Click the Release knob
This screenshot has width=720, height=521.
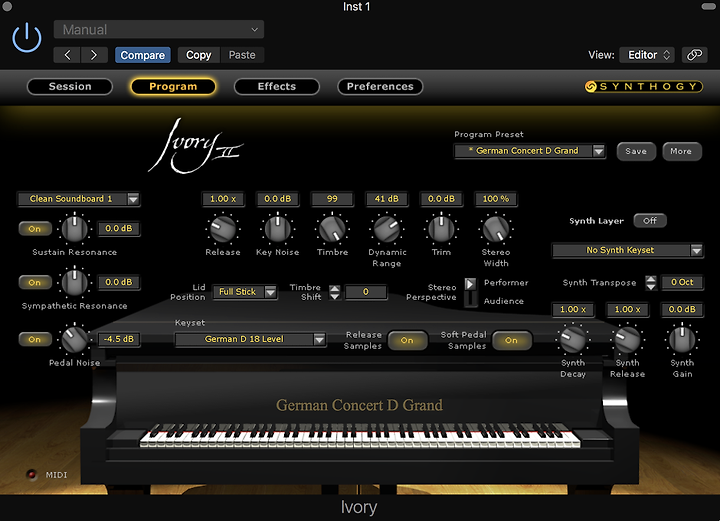click(223, 229)
